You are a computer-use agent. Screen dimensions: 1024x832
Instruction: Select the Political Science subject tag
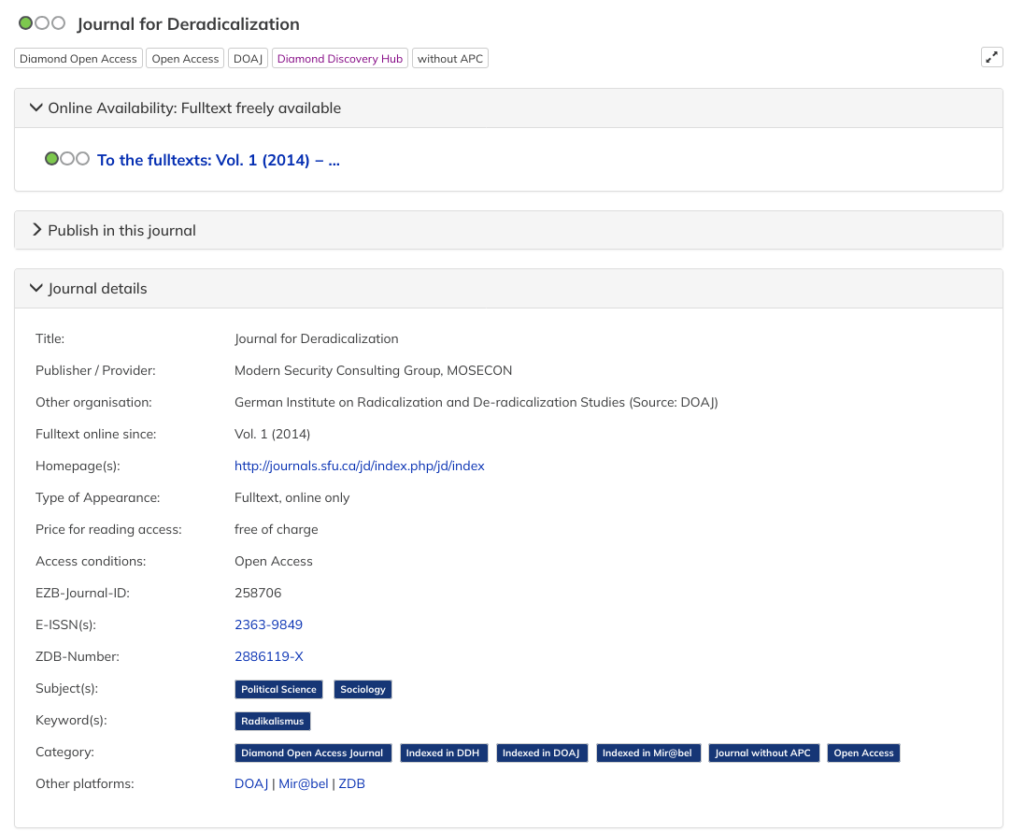tap(278, 689)
